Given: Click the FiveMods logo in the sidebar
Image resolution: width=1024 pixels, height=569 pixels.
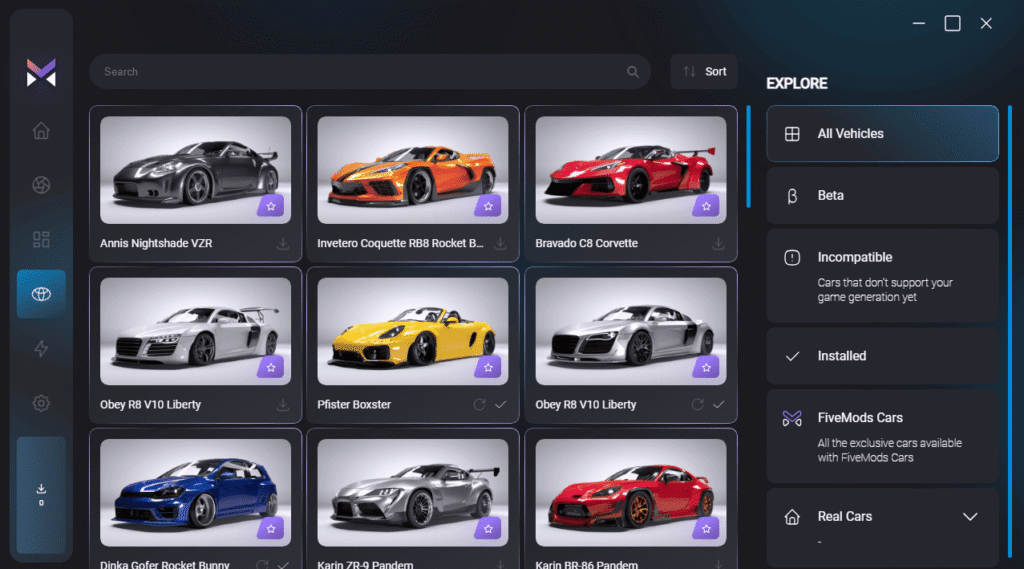Looking at the screenshot, I should (41, 73).
